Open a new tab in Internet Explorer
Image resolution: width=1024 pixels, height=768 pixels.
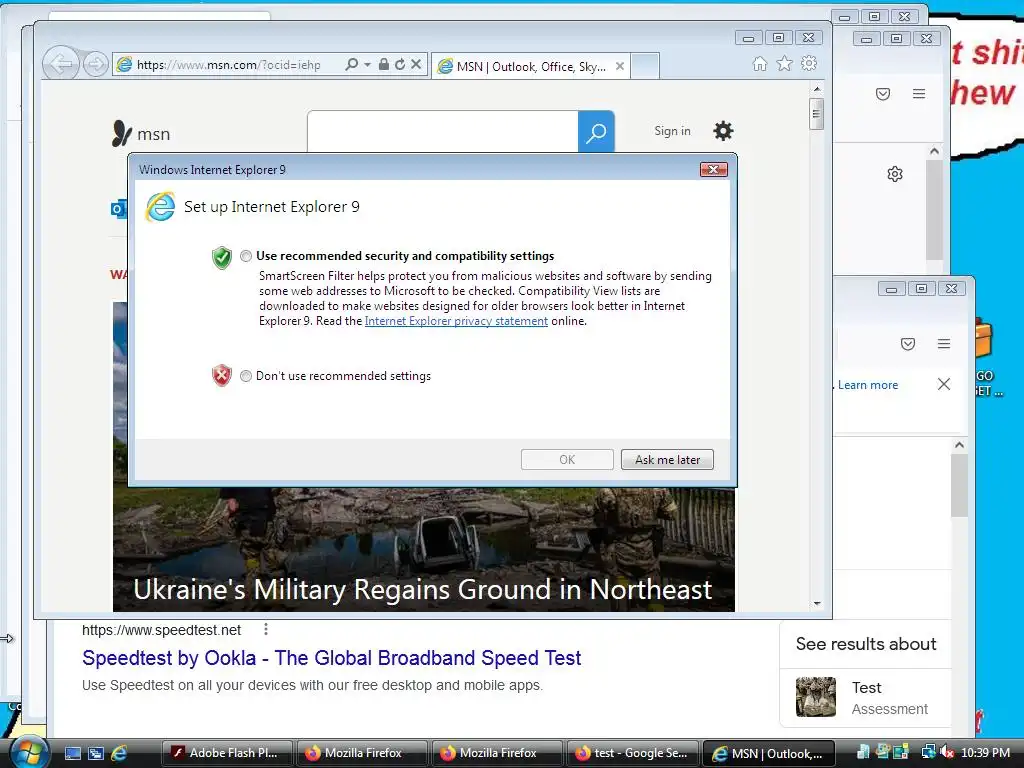[645, 66]
